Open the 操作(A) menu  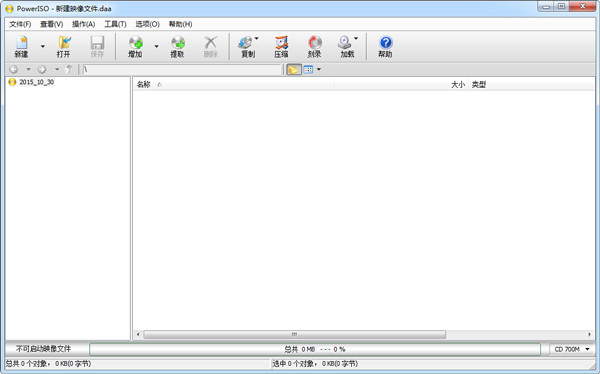click(83, 24)
